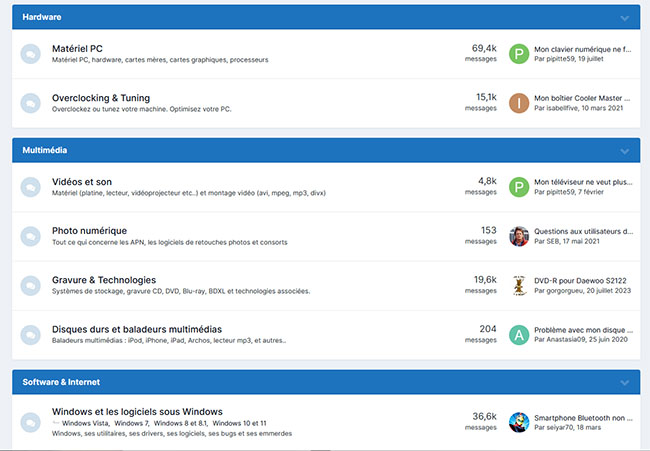Viewport: 650px width, 451px height.
Task: Collapse the Software & Internet category section
Action: pos(625,383)
